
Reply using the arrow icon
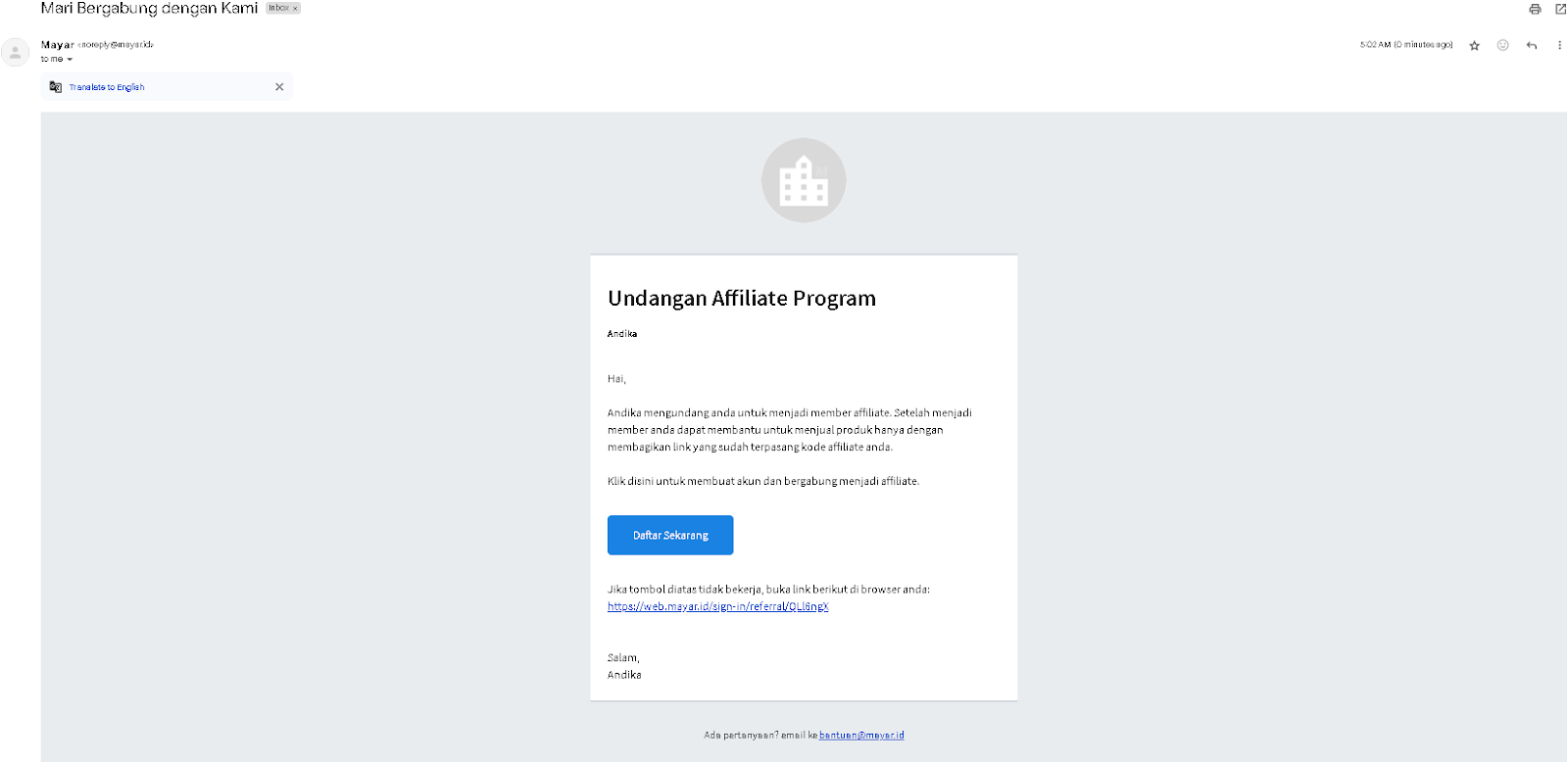point(1531,45)
